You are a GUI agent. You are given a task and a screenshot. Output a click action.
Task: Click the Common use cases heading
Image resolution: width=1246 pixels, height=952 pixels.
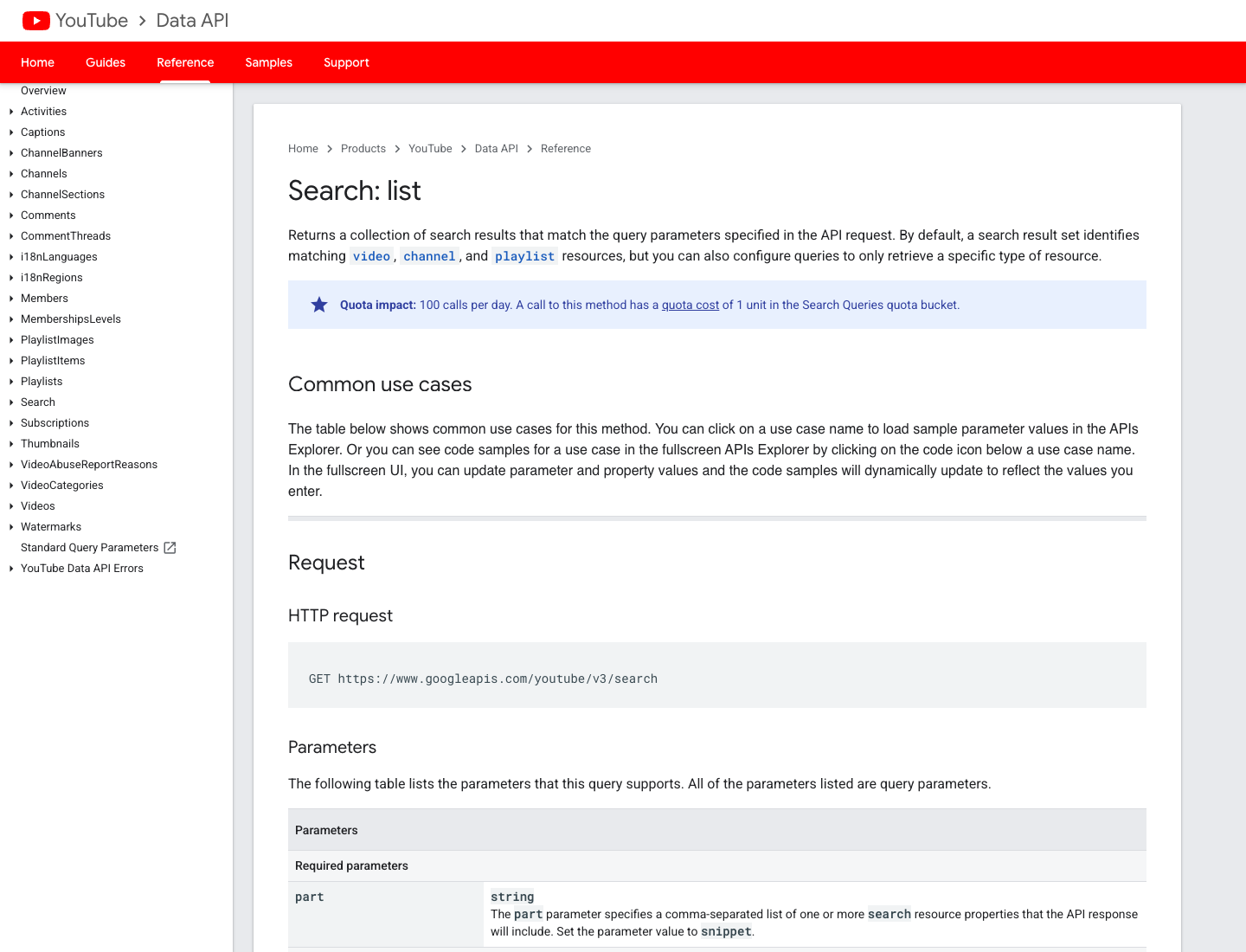click(380, 384)
